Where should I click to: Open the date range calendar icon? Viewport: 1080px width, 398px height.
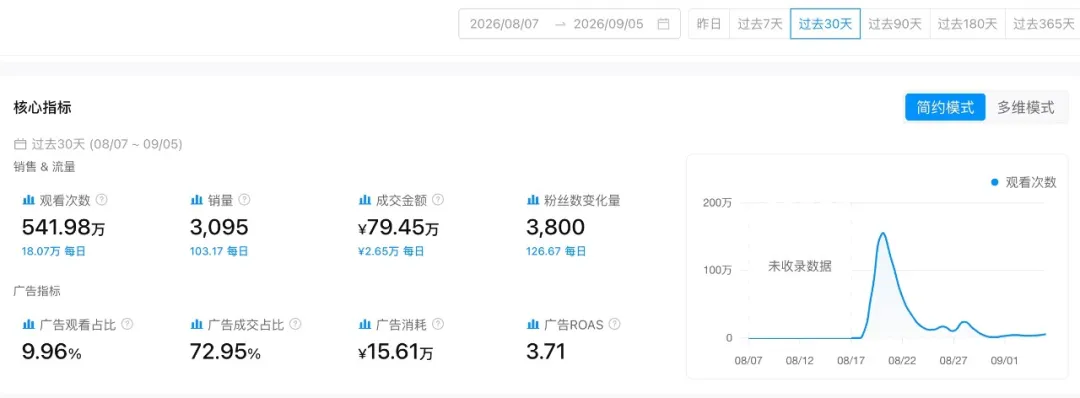(x=663, y=24)
